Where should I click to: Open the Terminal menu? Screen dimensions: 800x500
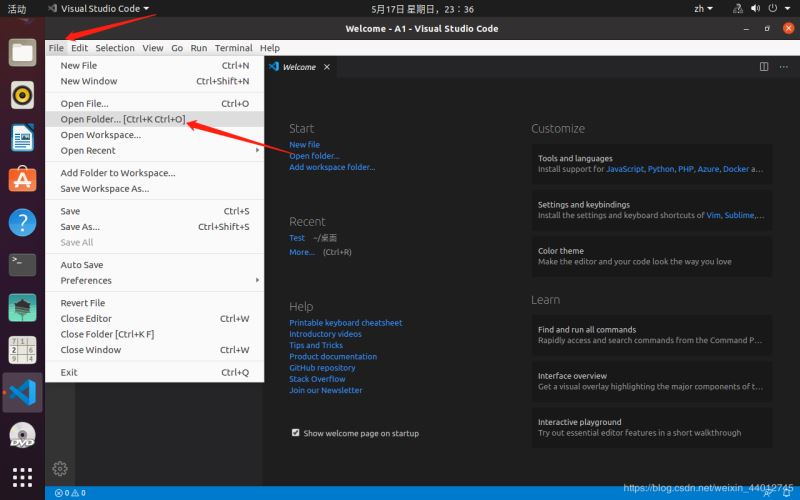coord(233,48)
